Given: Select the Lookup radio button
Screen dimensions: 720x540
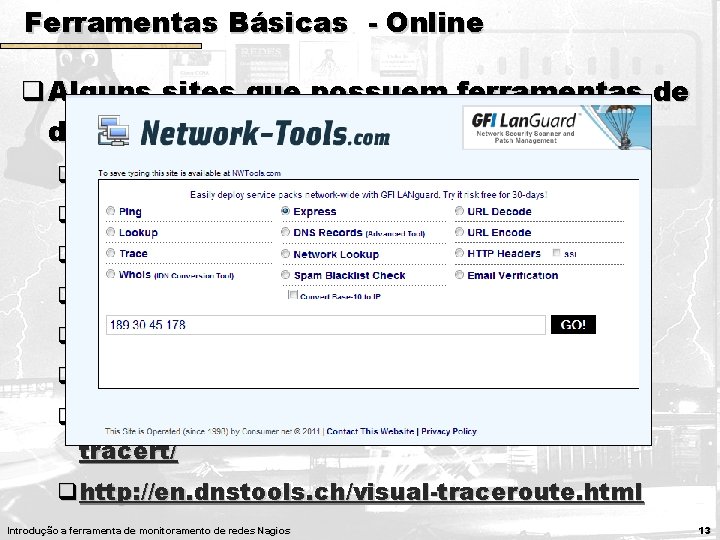Looking at the screenshot, I should 111,232.
